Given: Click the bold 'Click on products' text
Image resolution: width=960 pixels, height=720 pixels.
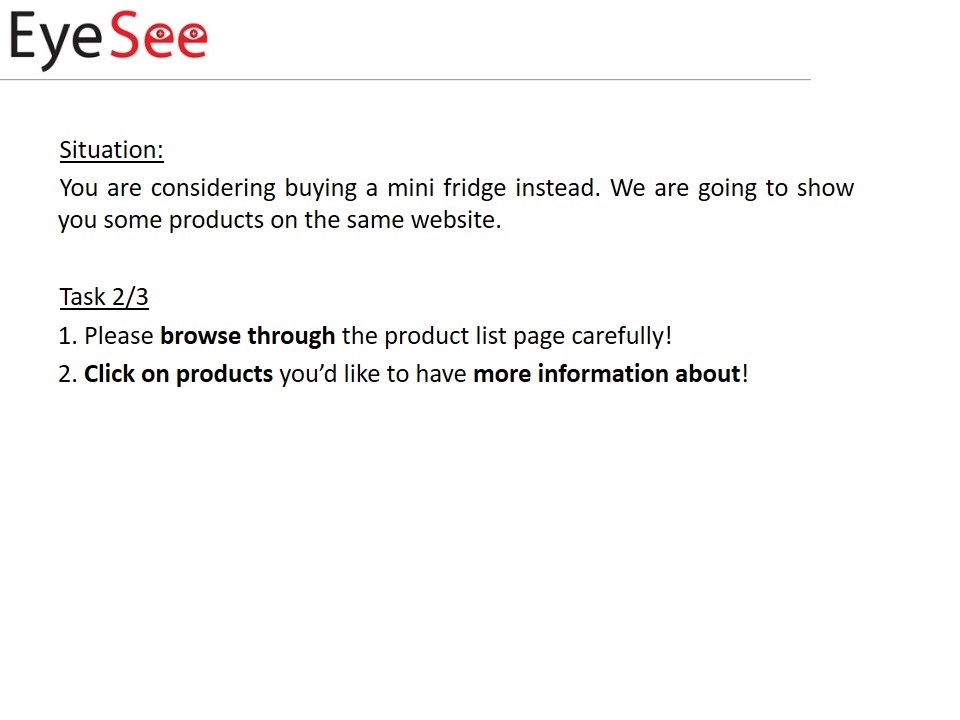Looking at the screenshot, I should (178, 374).
